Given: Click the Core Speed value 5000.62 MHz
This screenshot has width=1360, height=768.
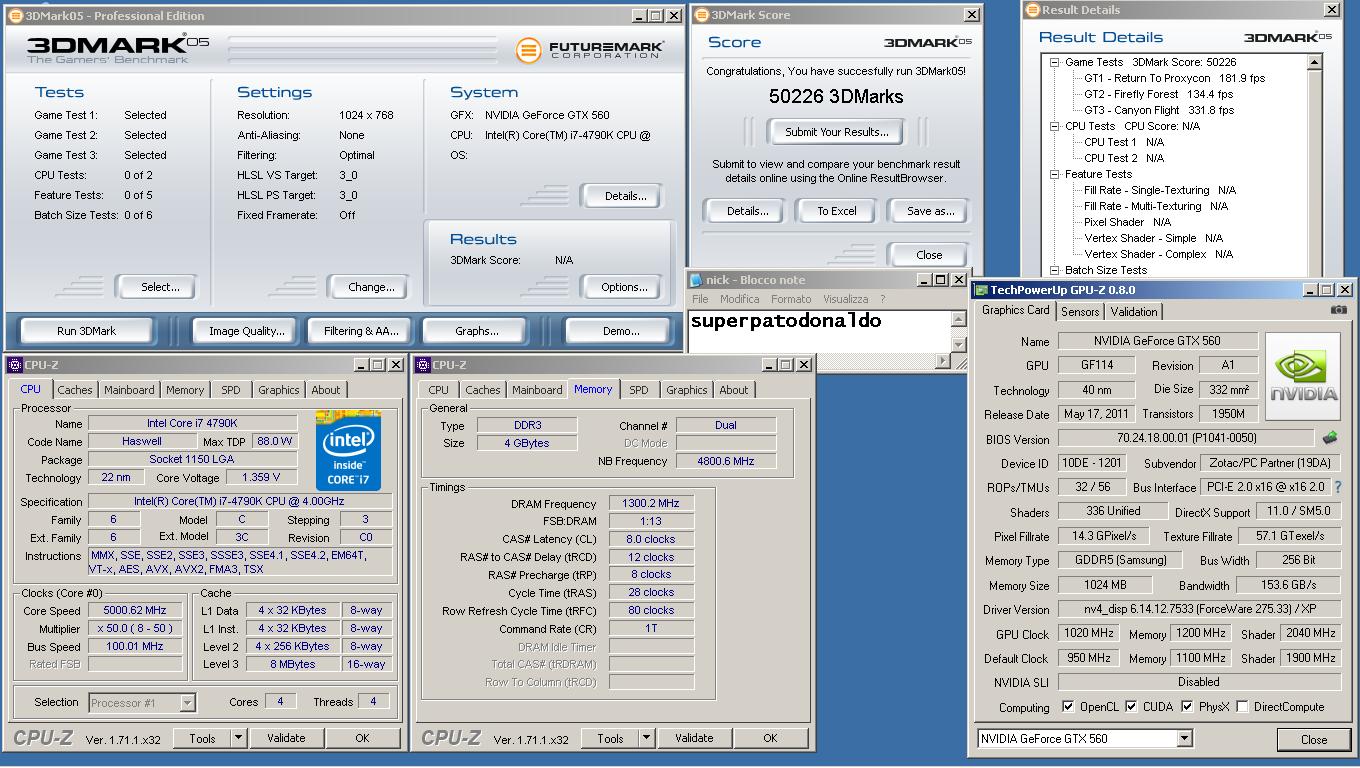Looking at the screenshot, I should click(x=136, y=610).
